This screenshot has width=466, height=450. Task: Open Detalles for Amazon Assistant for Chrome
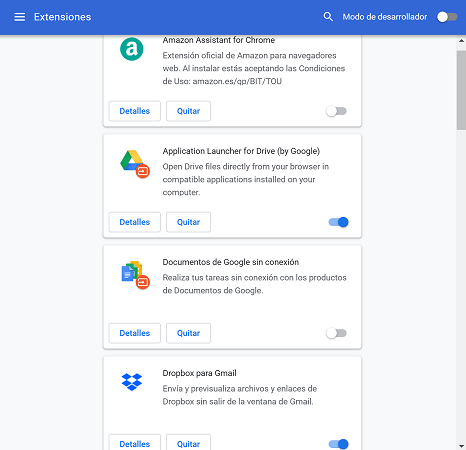(x=135, y=111)
